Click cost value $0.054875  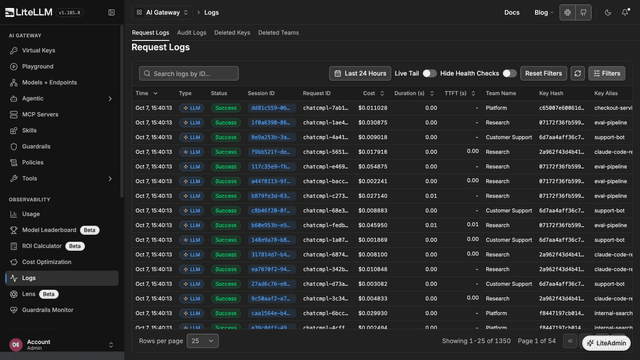[373, 167]
